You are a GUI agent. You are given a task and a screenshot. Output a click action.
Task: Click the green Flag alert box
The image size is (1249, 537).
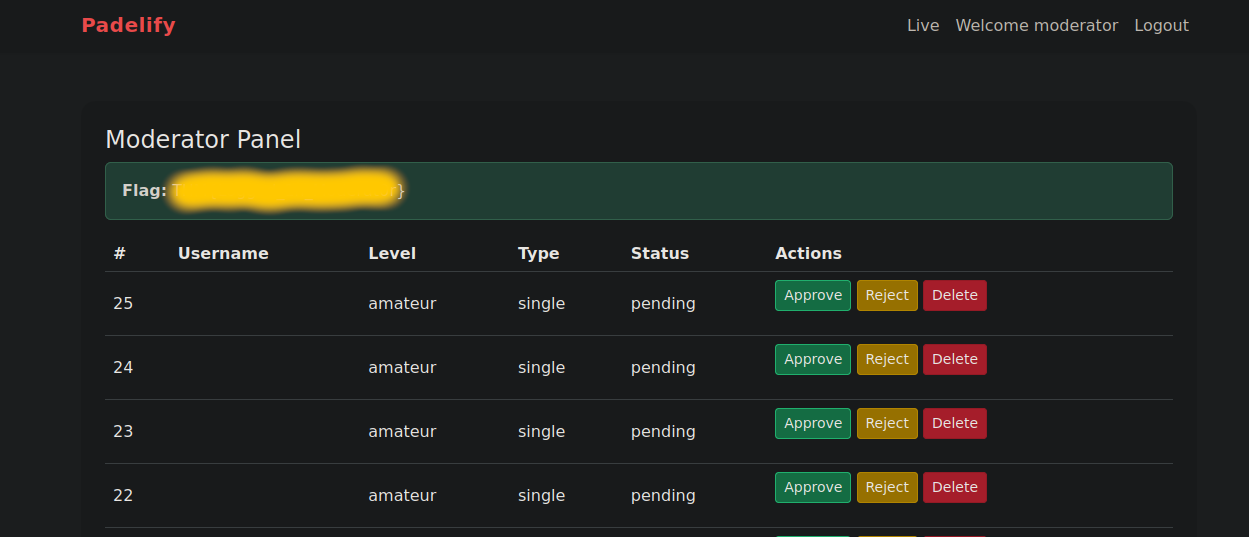(780, 191)
